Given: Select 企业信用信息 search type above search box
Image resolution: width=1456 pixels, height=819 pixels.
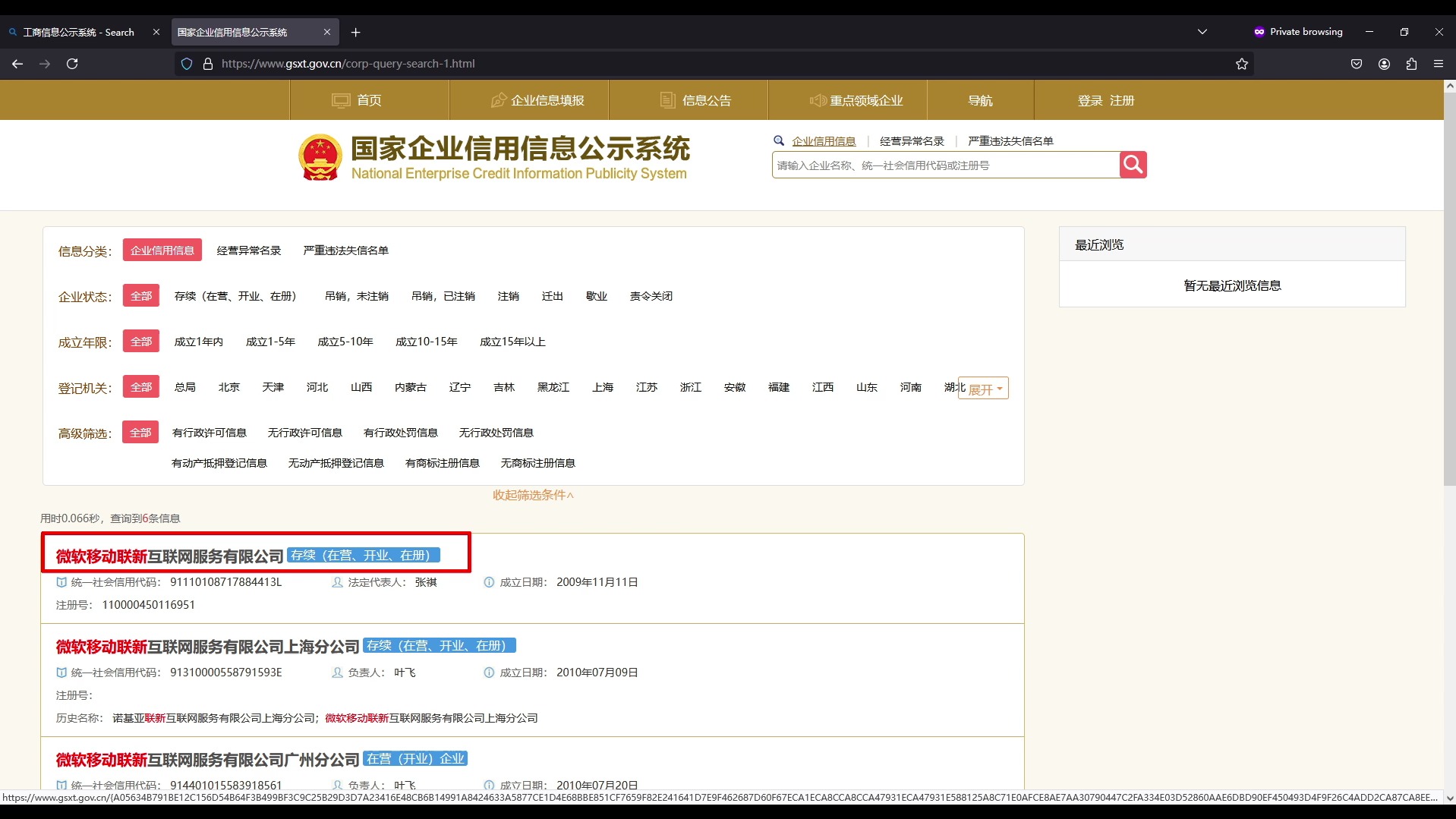Looking at the screenshot, I should 824,141.
